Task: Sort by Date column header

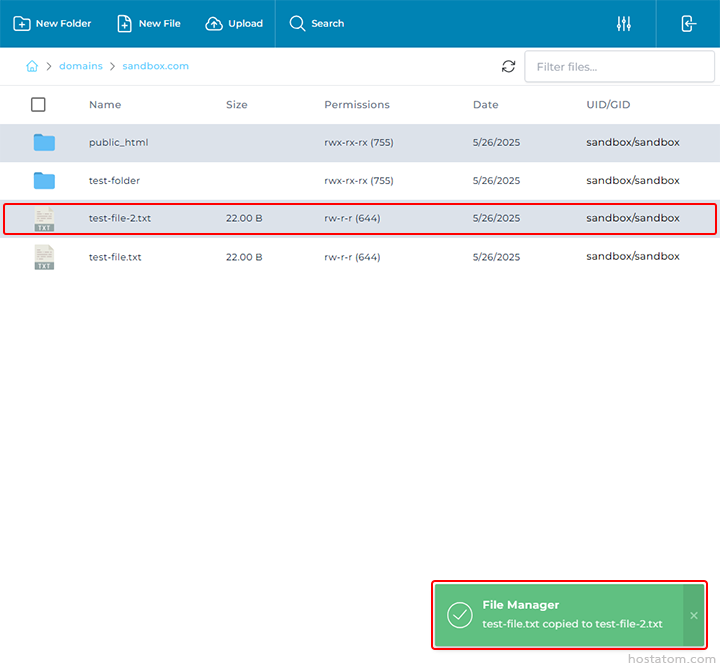Action: (x=486, y=105)
